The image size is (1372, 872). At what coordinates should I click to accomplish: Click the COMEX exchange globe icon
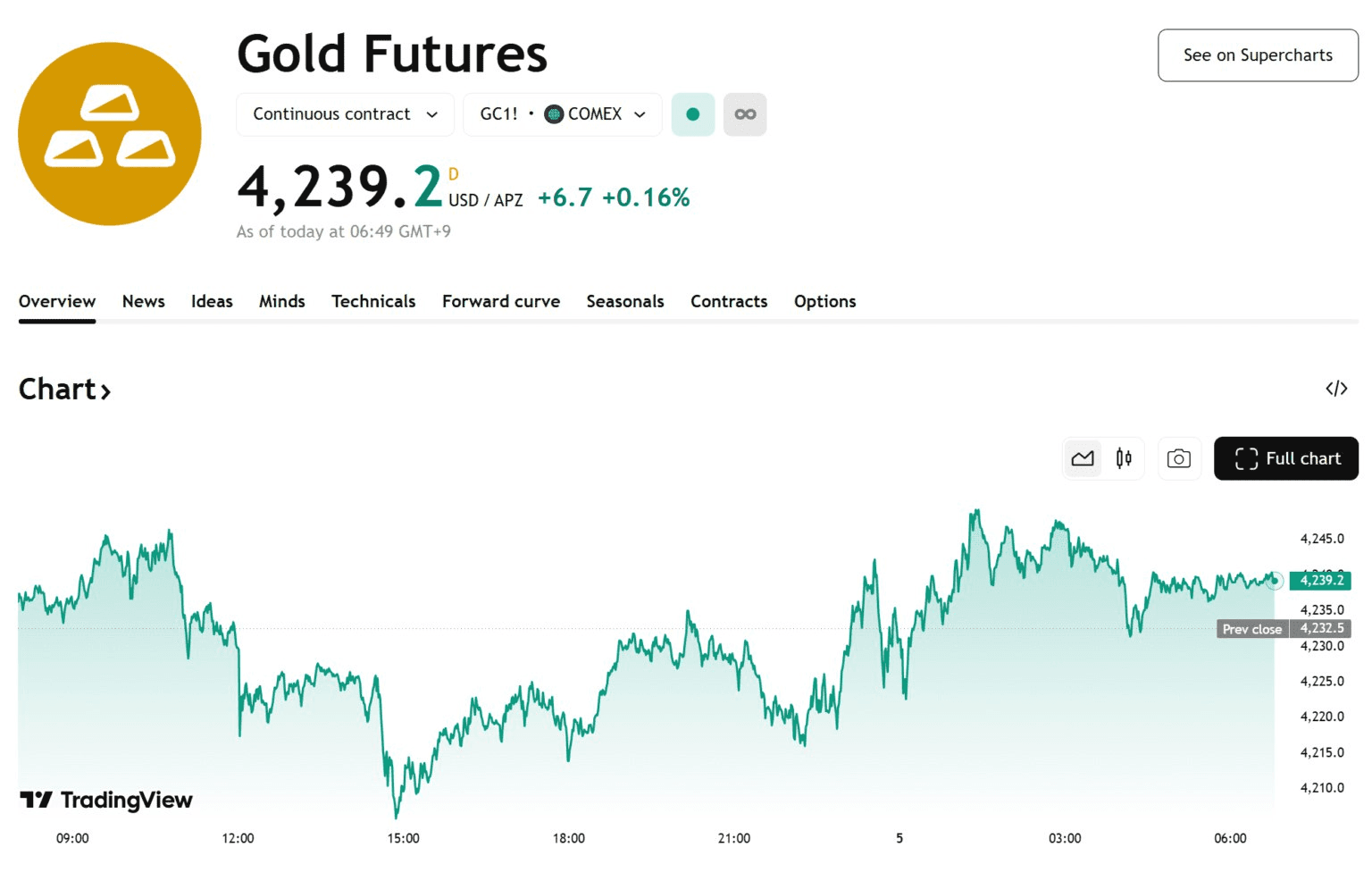point(554,114)
